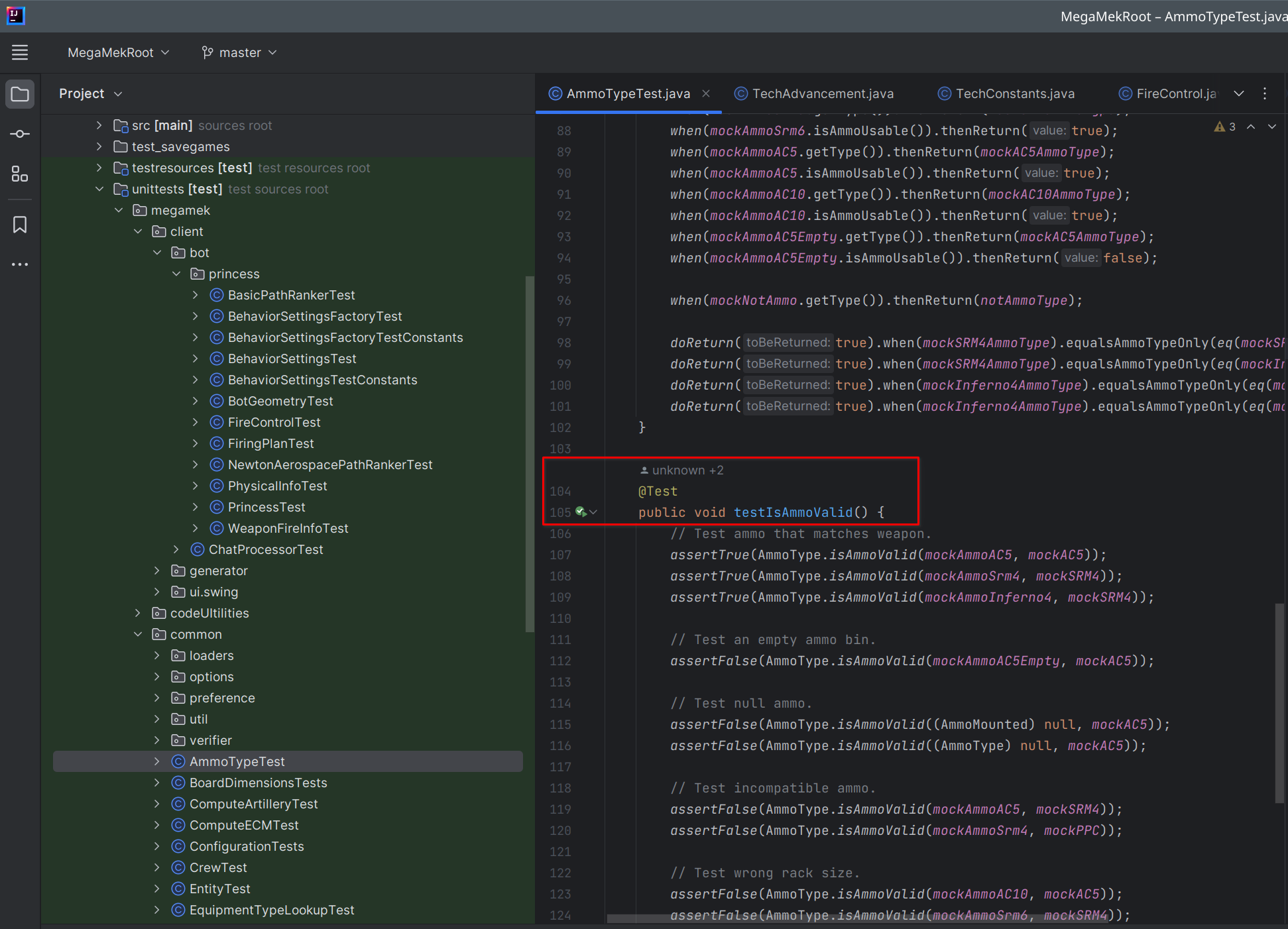Open the Bookmarks tool window
The height and width of the screenshot is (929, 1288).
19,225
